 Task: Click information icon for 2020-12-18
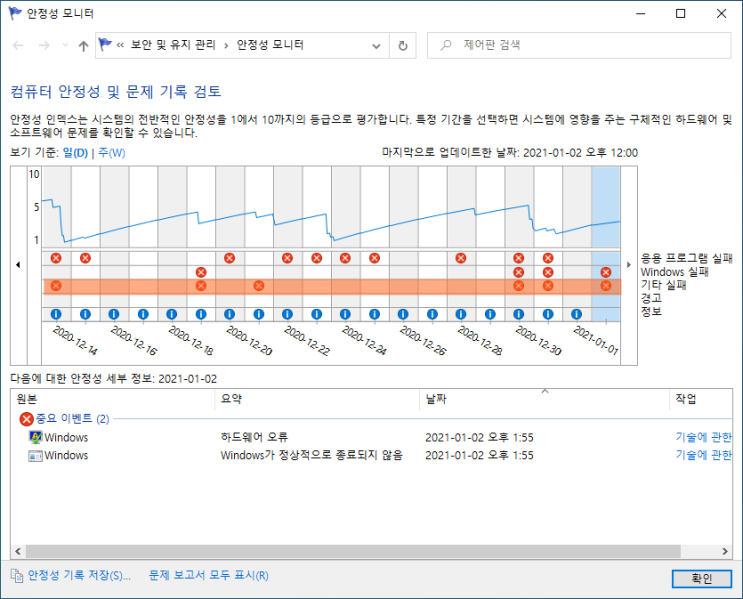point(172,314)
